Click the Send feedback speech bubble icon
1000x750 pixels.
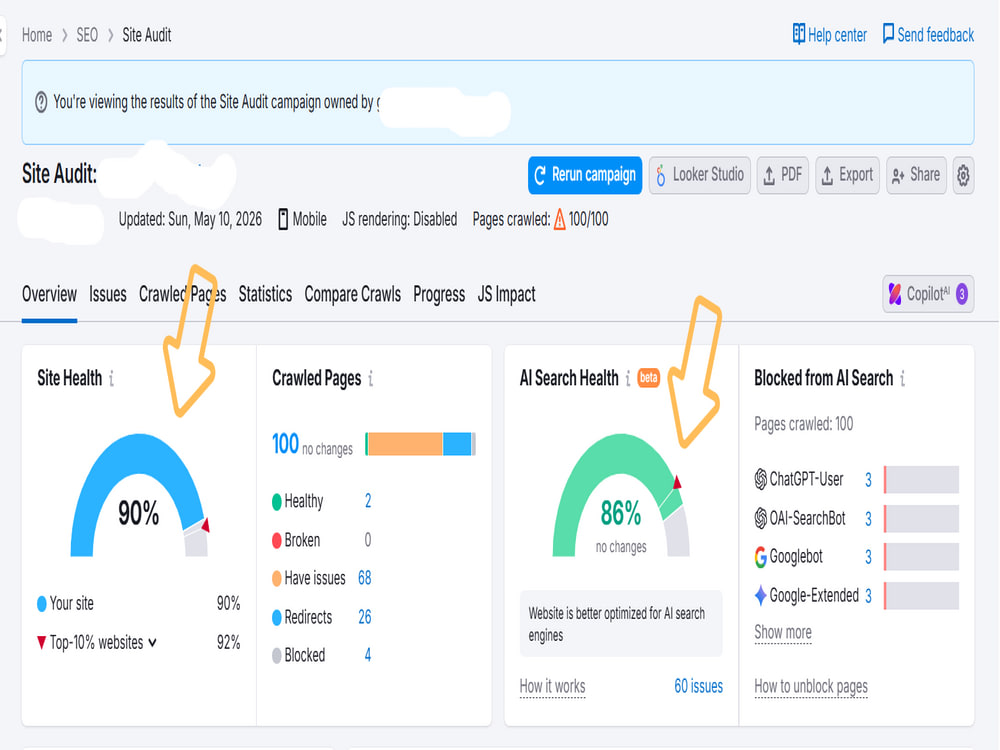pos(888,34)
